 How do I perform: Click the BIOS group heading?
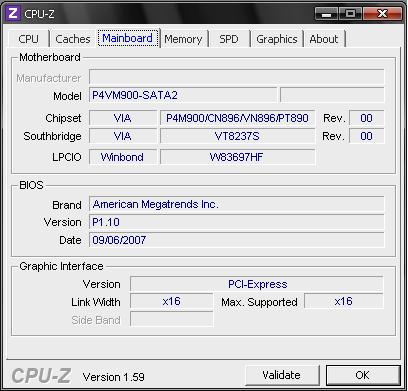point(31,185)
